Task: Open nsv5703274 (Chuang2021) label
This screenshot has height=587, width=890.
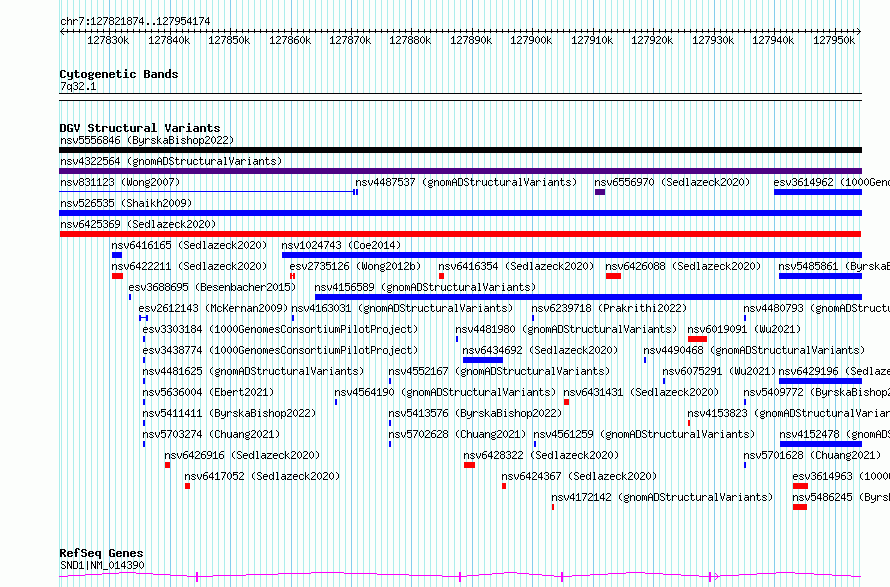Action: pyautogui.click(x=211, y=434)
